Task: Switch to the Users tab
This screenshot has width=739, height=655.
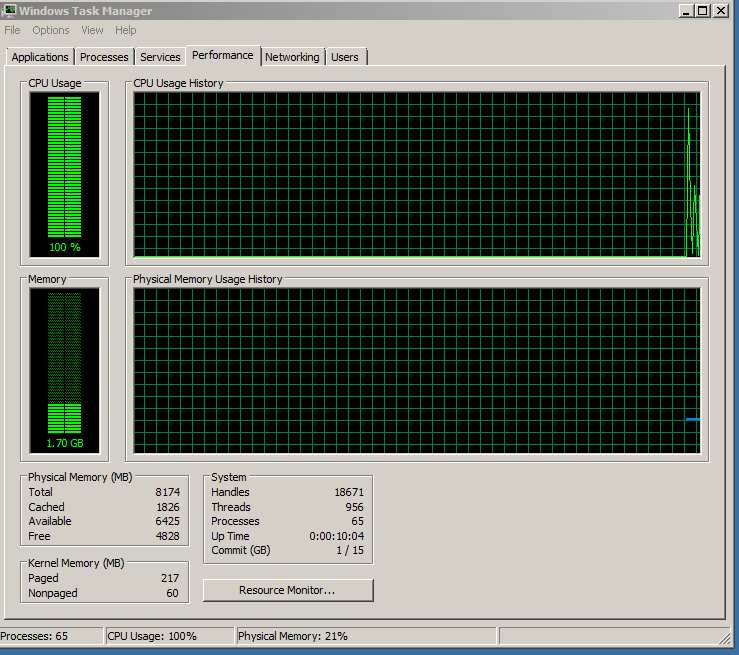Action: [x=345, y=57]
